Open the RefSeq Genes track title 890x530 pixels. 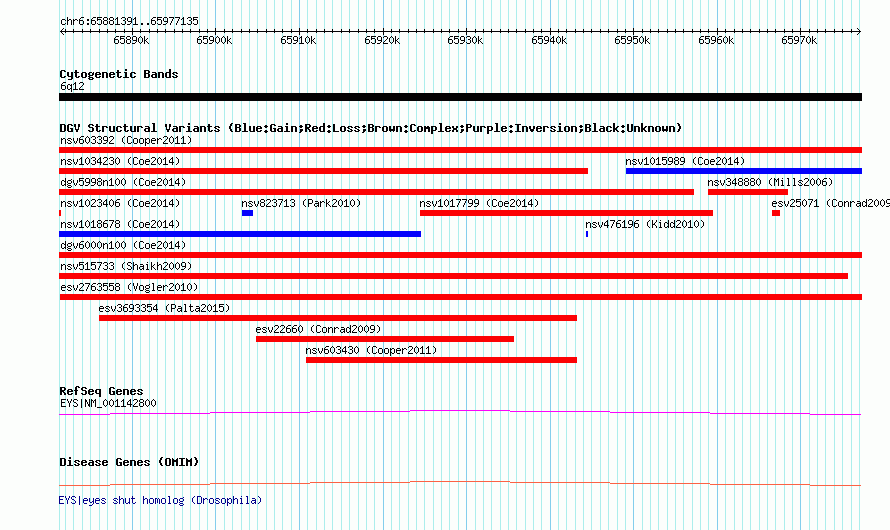click(101, 391)
